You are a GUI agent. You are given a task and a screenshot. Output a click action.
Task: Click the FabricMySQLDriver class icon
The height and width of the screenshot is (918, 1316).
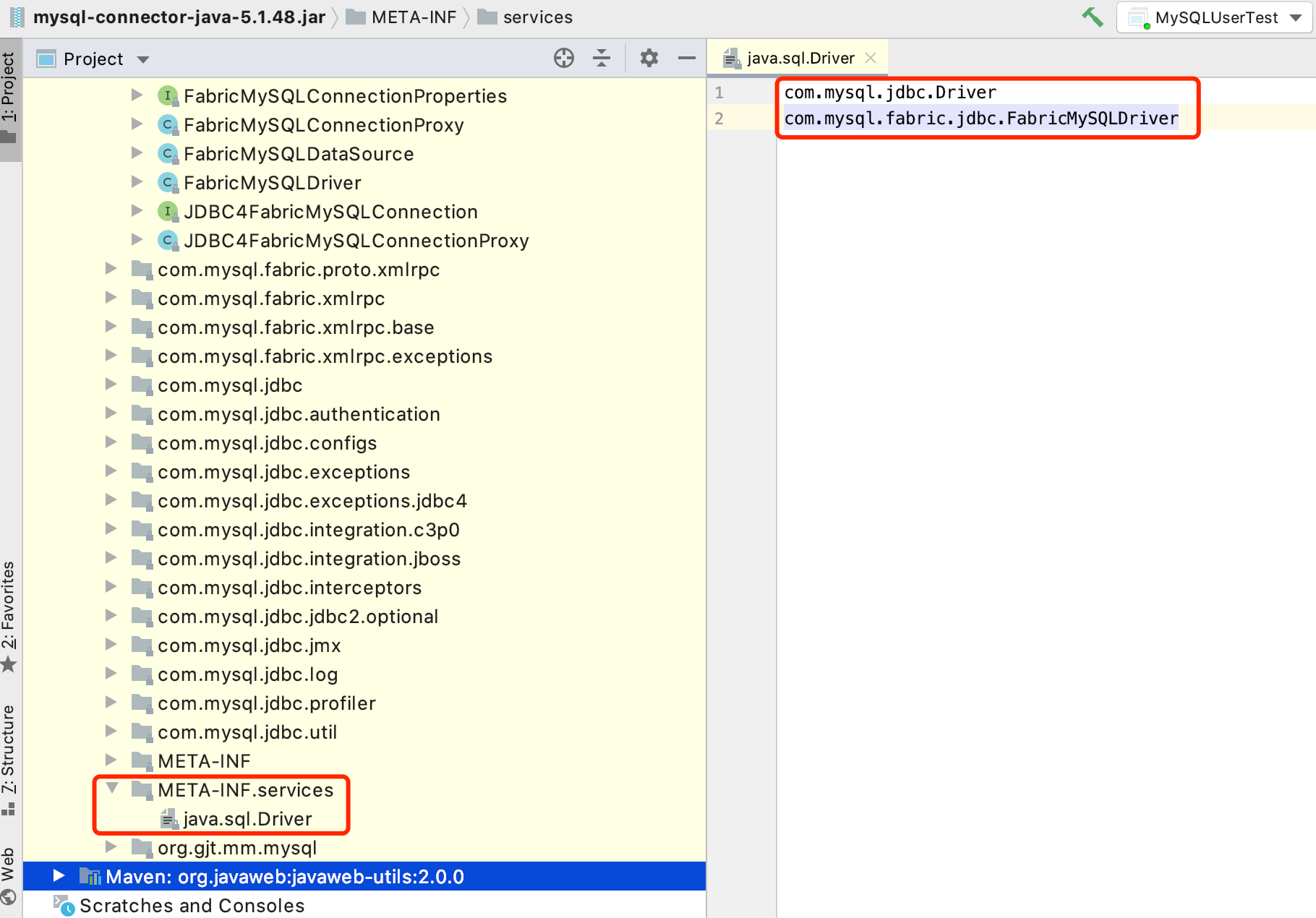[168, 183]
